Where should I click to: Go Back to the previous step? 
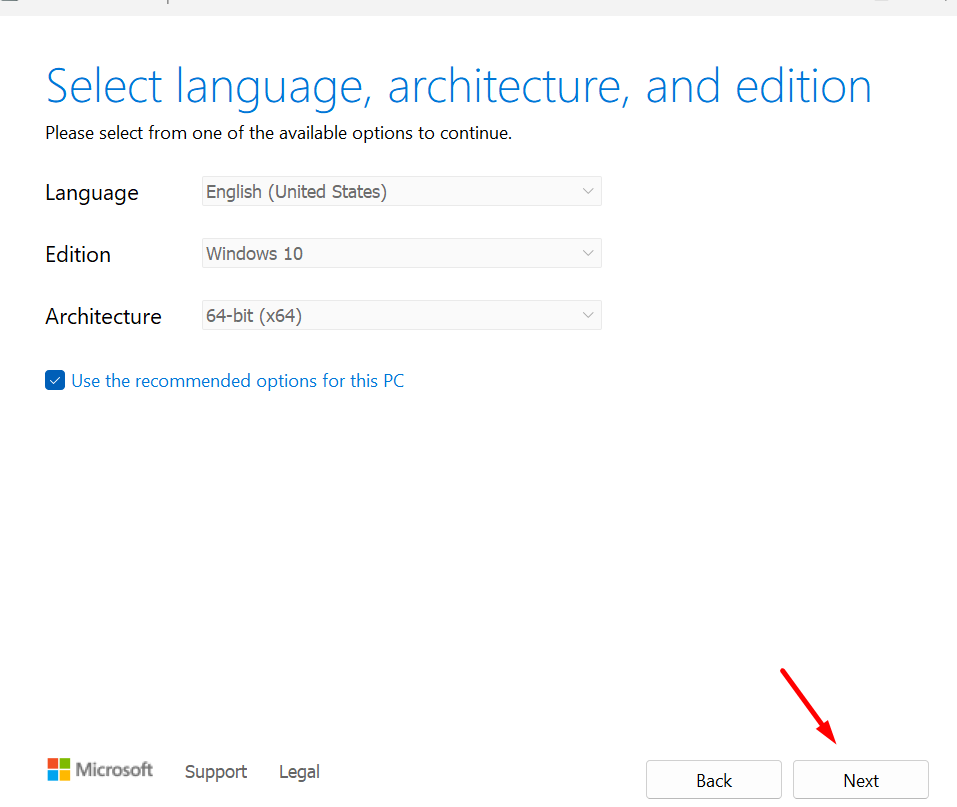click(713, 780)
